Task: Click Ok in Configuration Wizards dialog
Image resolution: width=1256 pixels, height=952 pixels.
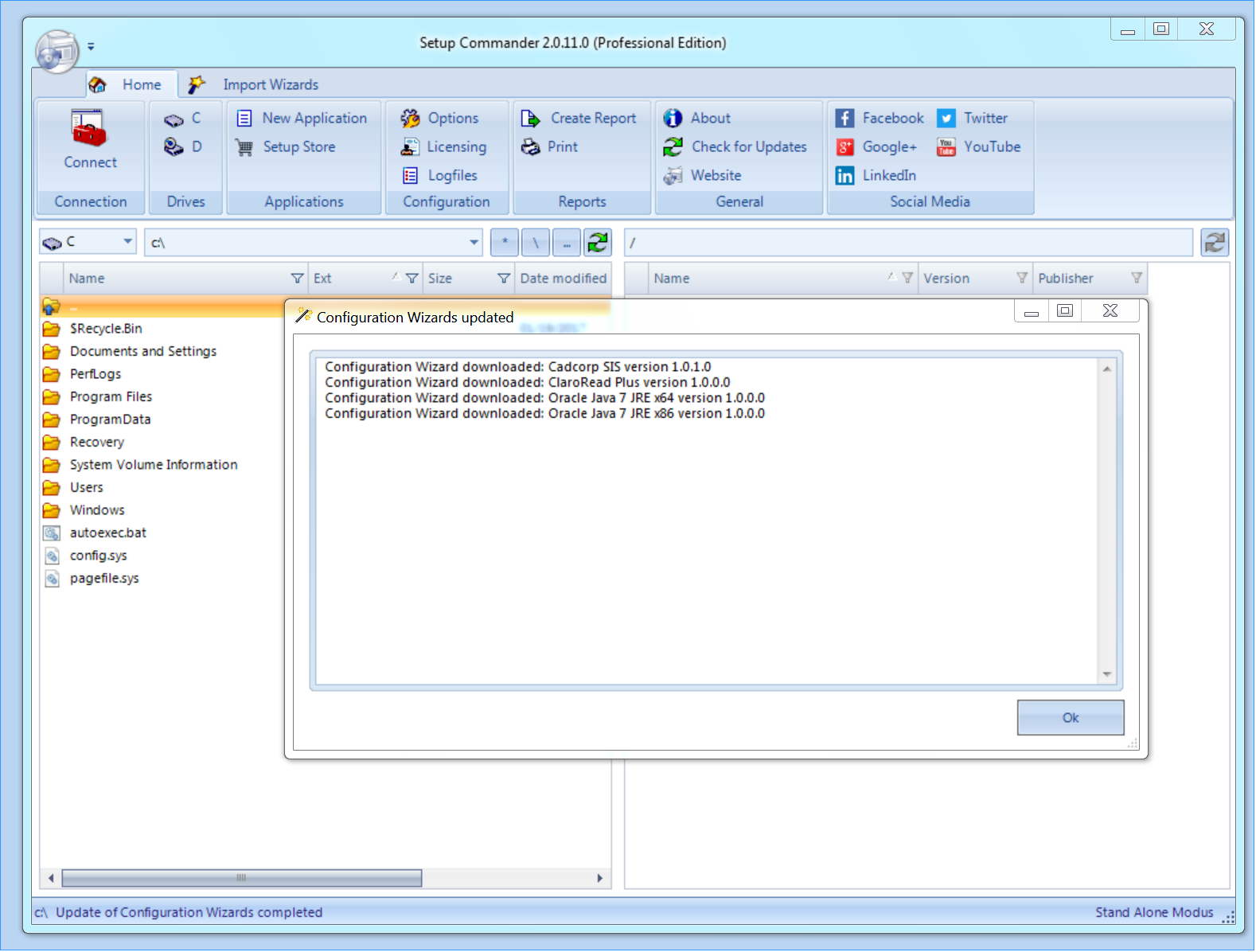Action: pyautogui.click(x=1071, y=718)
